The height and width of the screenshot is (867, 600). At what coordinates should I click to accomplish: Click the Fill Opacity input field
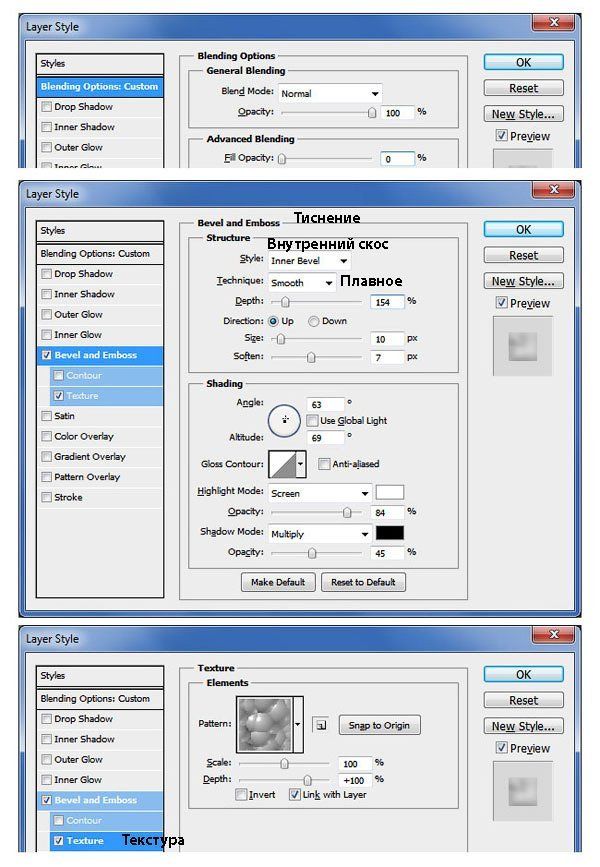tap(397, 159)
